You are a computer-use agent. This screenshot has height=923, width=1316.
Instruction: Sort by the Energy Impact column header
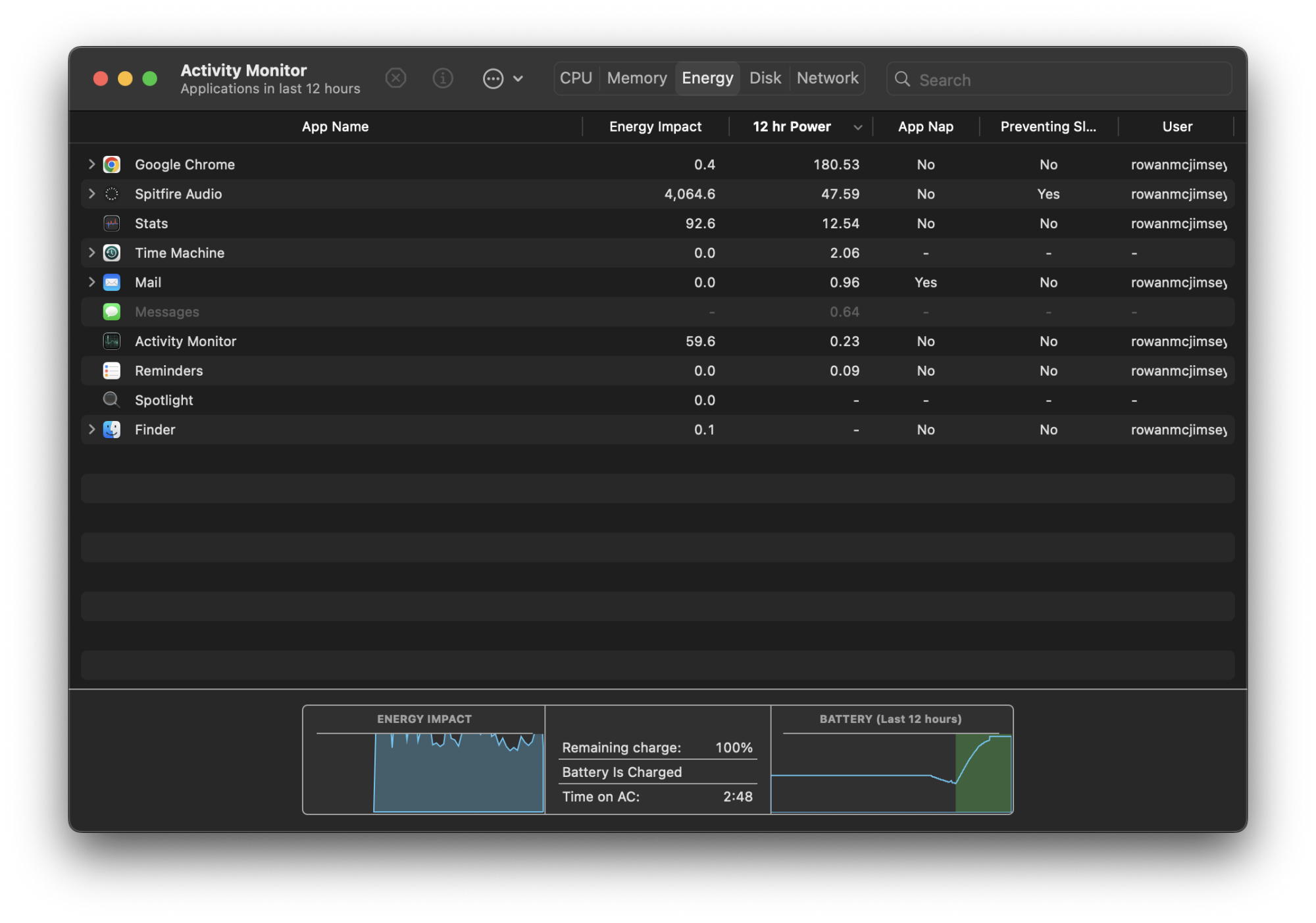coord(655,127)
